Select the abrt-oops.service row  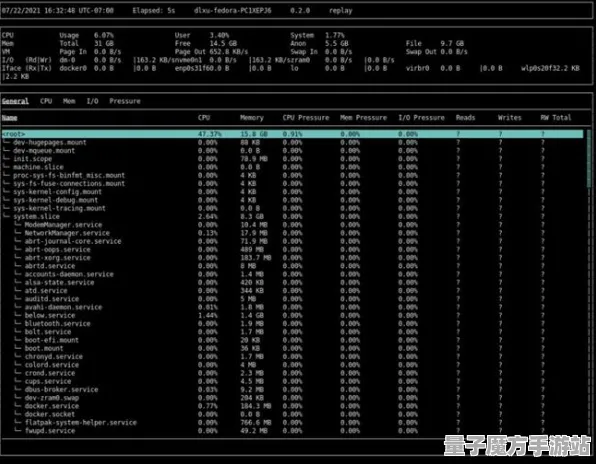292,250
